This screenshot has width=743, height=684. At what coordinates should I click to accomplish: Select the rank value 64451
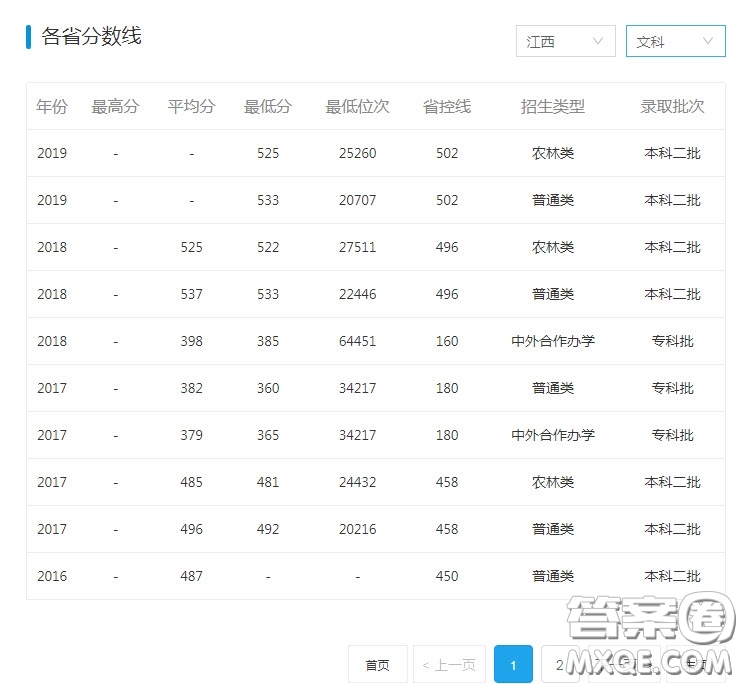point(357,341)
